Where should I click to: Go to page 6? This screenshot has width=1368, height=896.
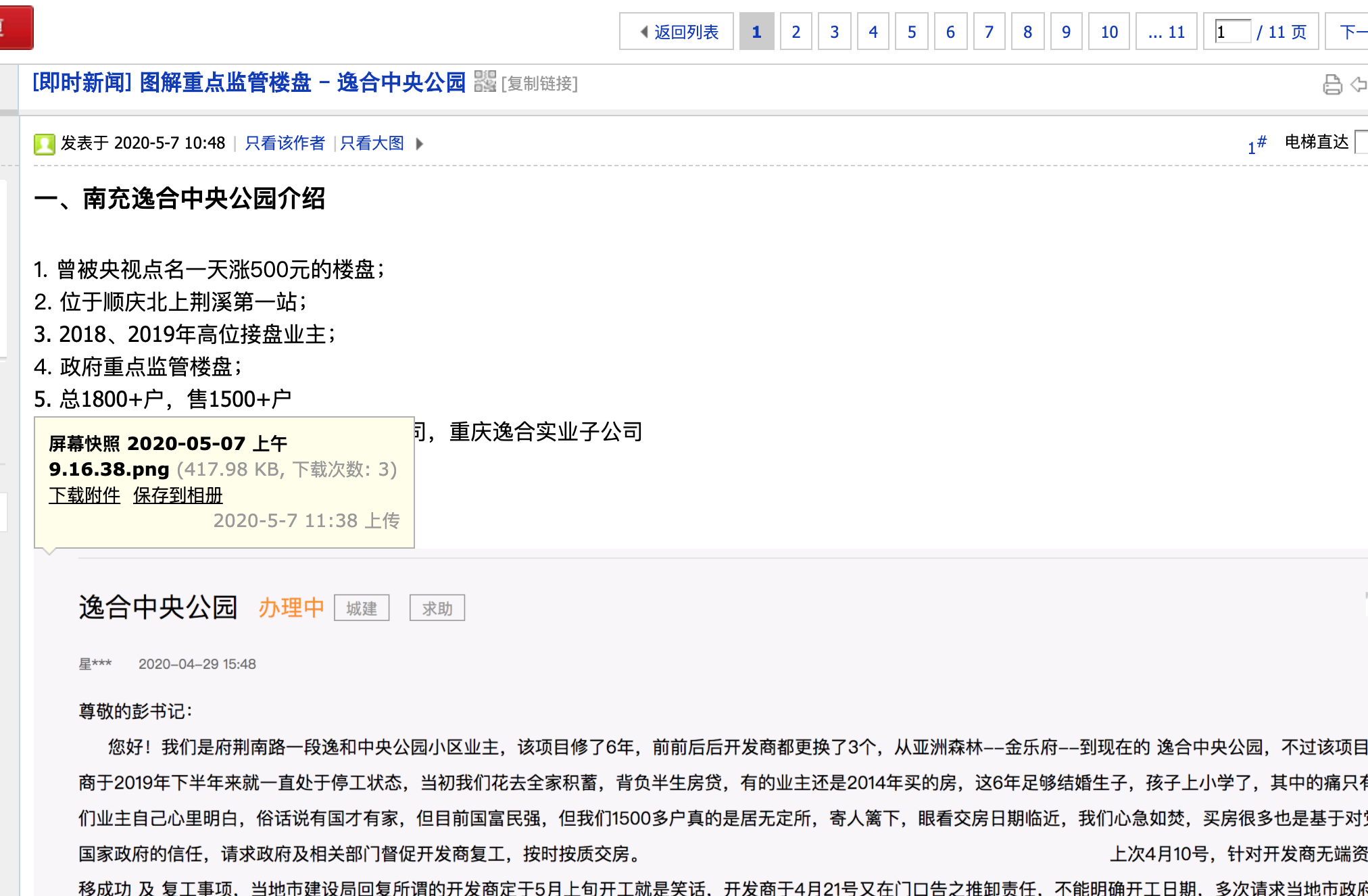[950, 32]
